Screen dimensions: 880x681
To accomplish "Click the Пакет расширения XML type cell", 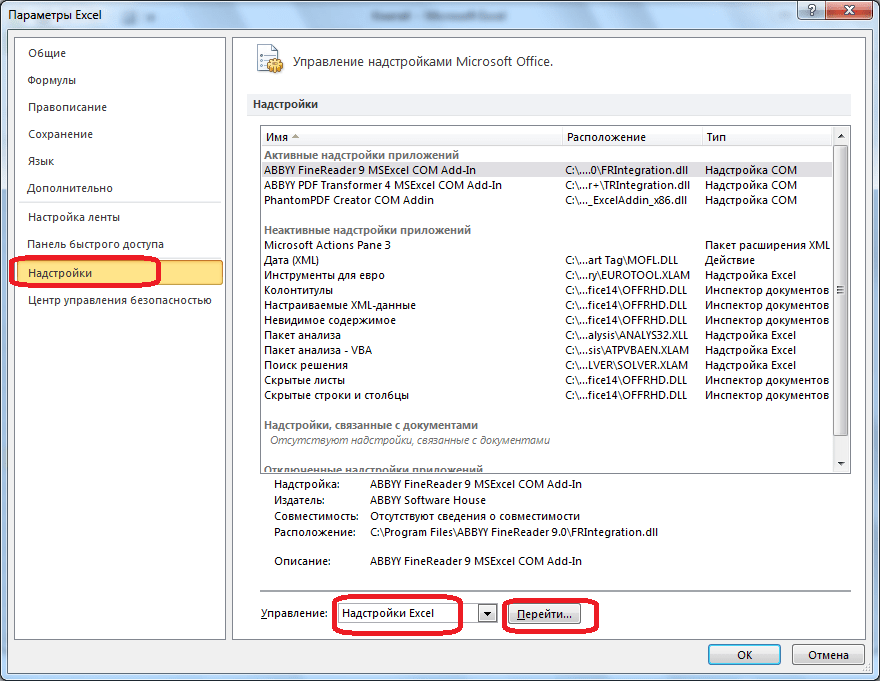I will (767, 245).
